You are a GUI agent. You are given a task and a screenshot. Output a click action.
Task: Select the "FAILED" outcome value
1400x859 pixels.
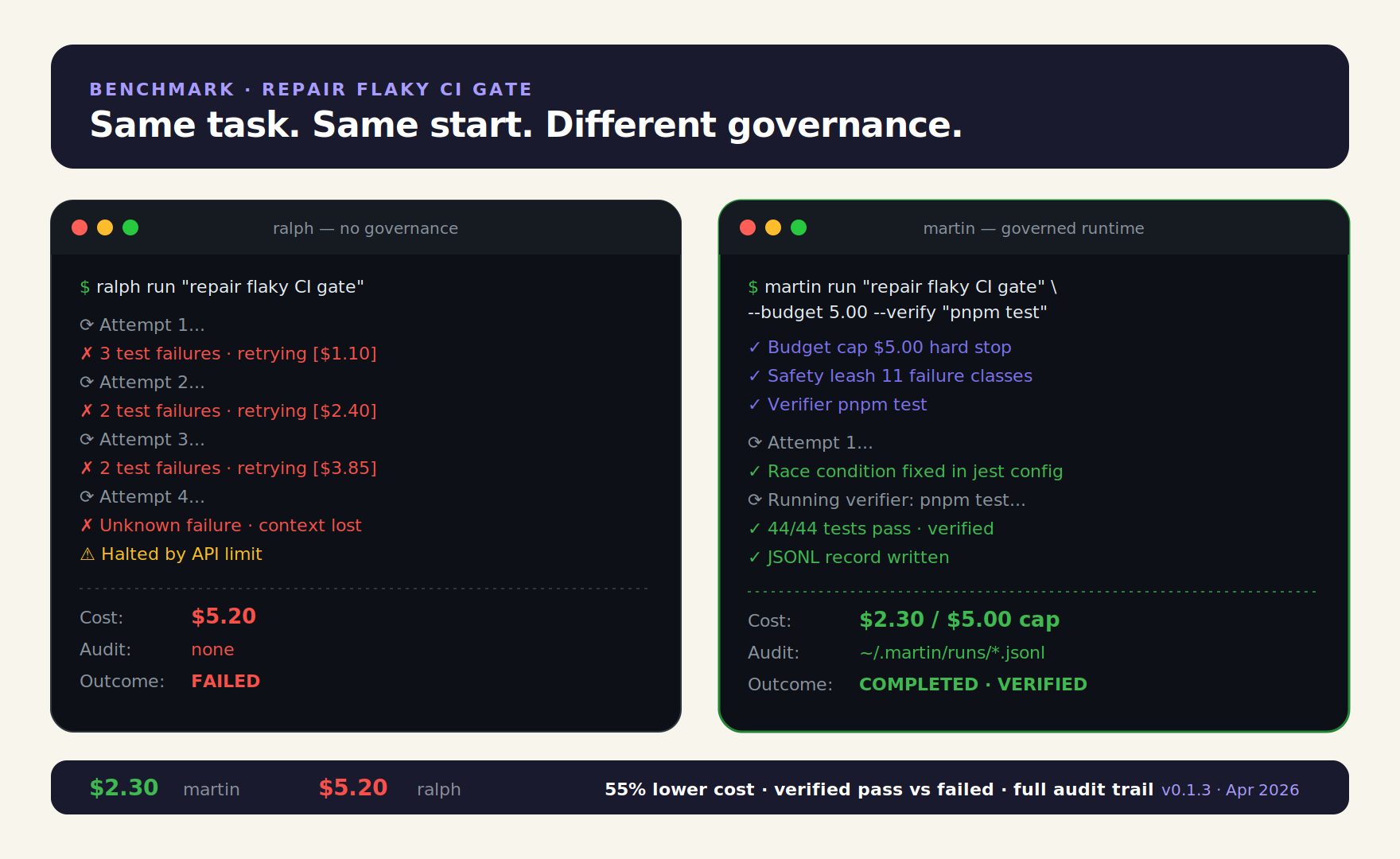pos(226,681)
